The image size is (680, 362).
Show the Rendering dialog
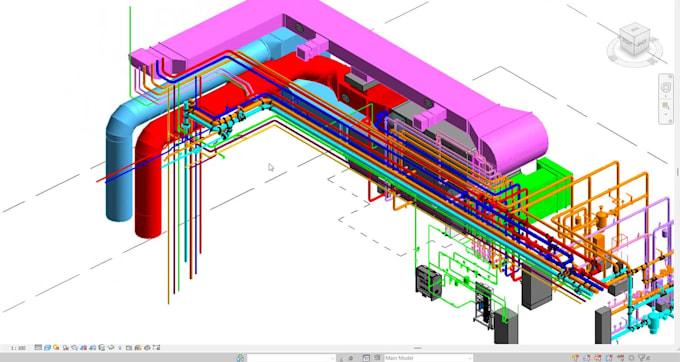click(74, 348)
